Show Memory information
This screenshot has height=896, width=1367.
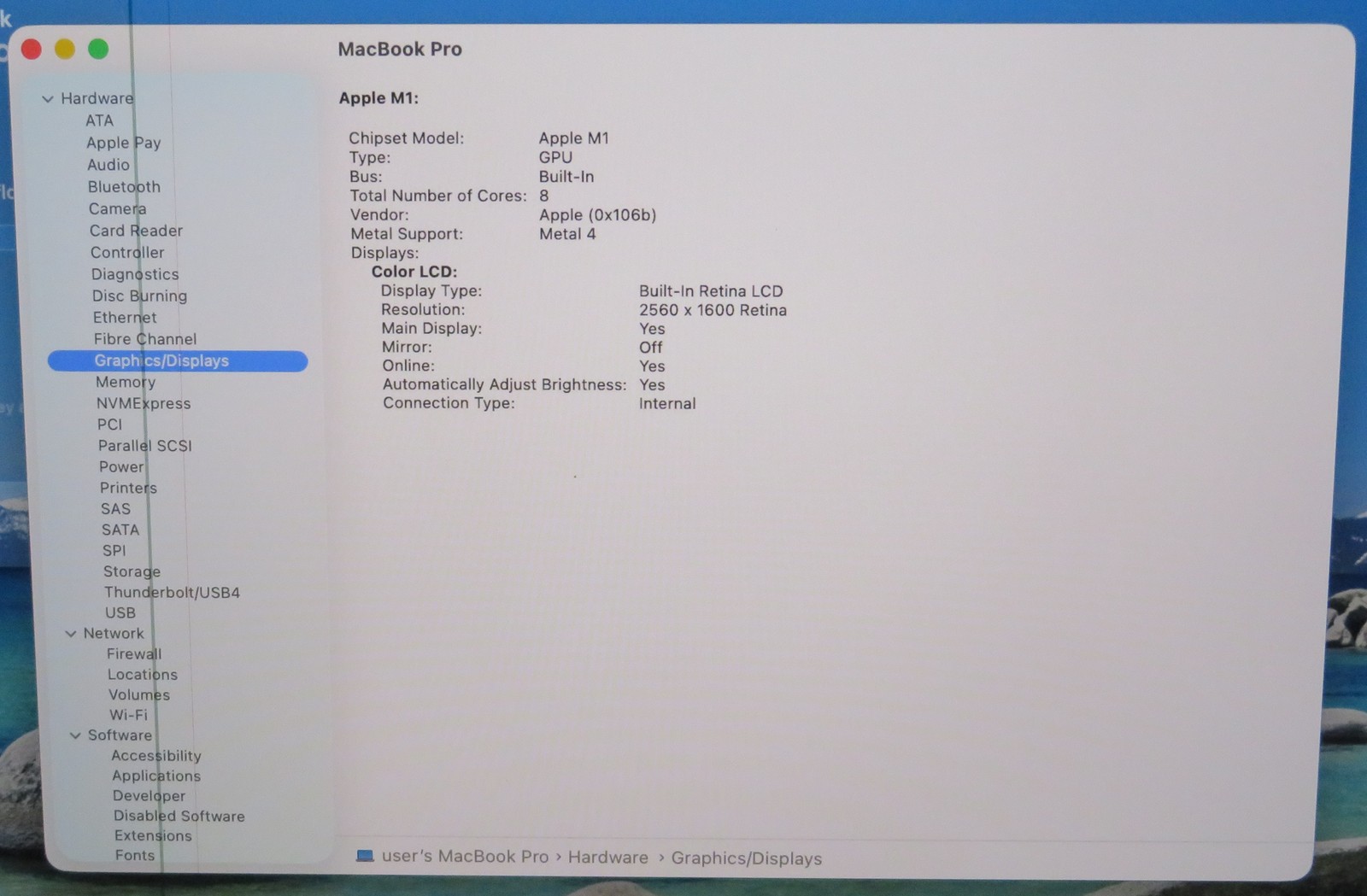click(x=126, y=382)
